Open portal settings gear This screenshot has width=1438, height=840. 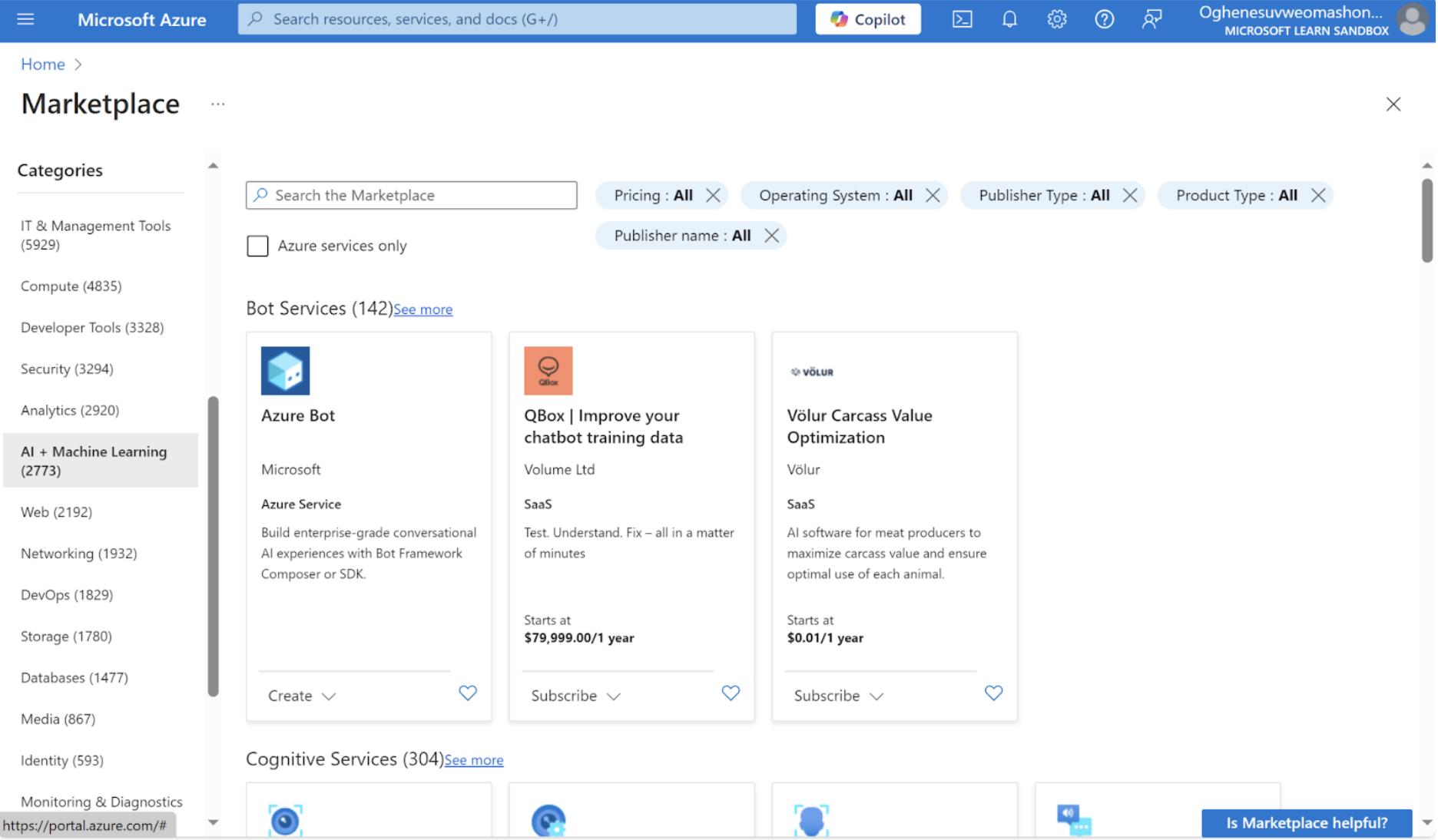[1059, 19]
